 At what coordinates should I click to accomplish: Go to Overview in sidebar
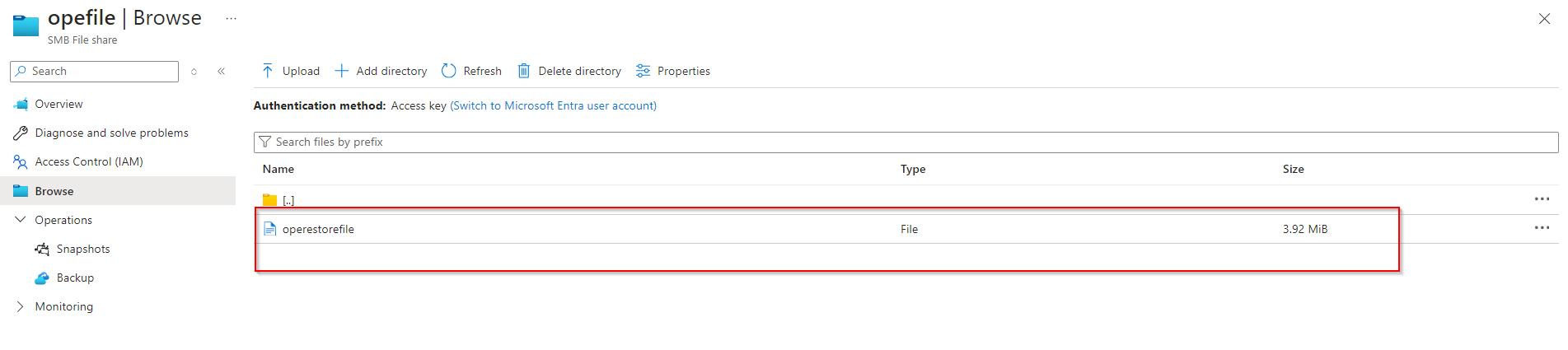59,104
